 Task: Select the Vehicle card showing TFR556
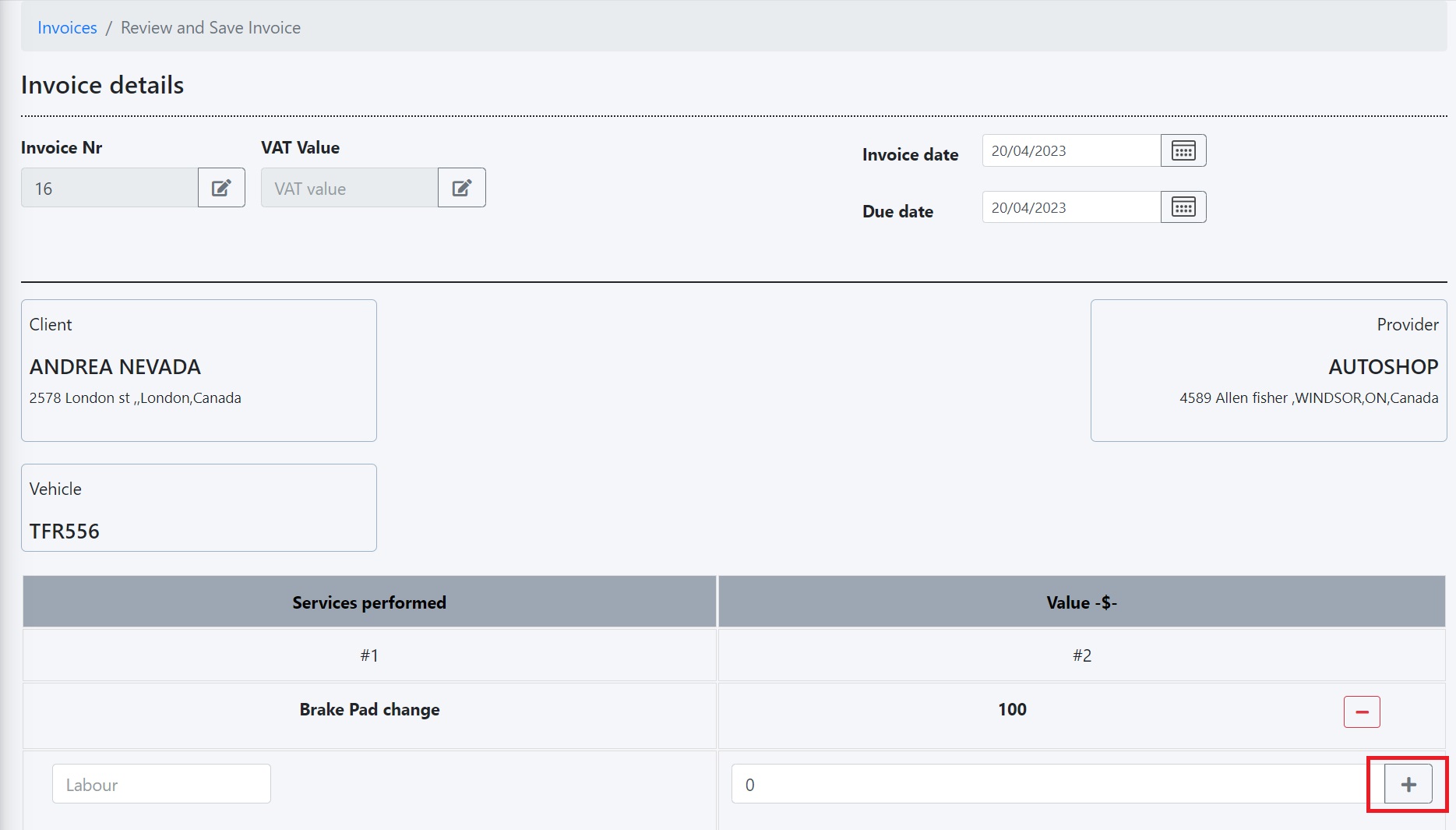[199, 507]
